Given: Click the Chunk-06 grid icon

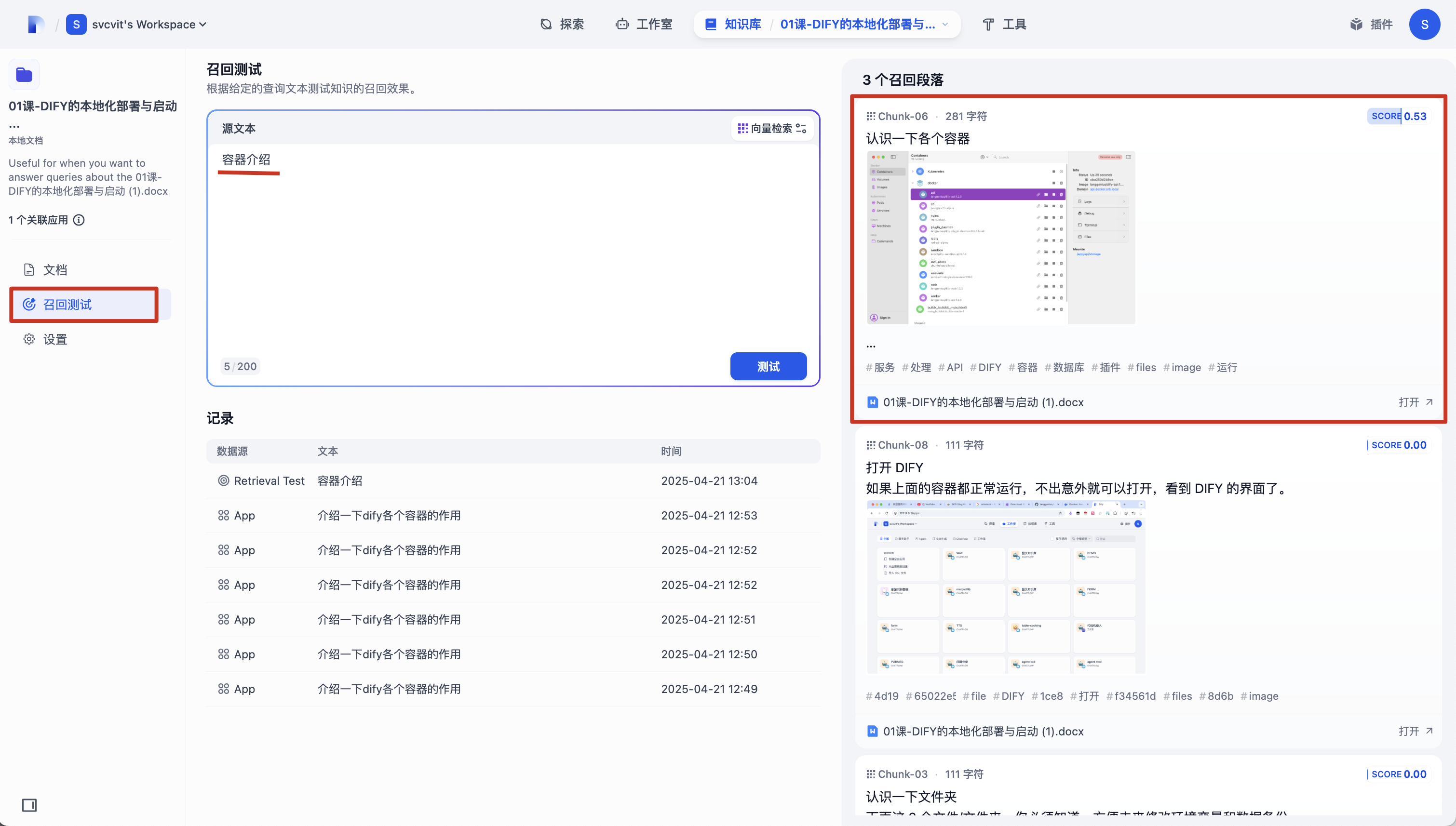Looking at the screenshot, I should pos(871,116).
